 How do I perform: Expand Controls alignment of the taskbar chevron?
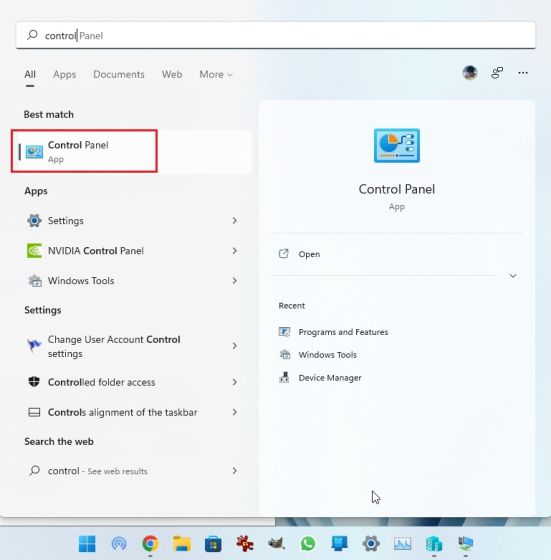[234, 412]
